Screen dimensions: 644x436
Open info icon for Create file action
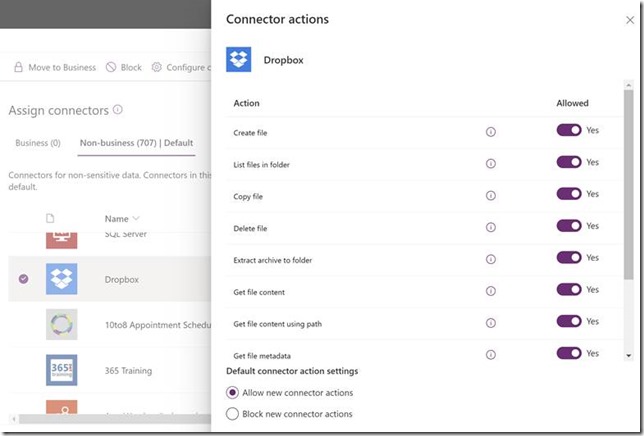tap(490, 132)
